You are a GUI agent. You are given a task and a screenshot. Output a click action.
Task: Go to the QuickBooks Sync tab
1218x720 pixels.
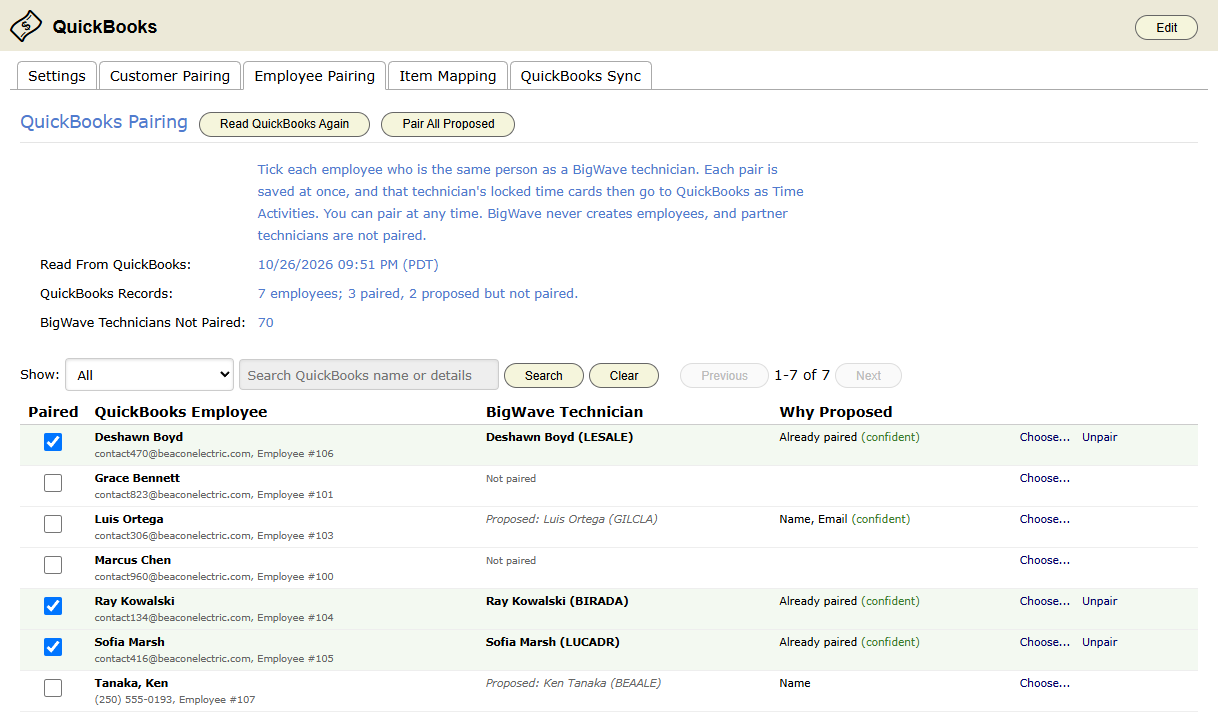580,76
